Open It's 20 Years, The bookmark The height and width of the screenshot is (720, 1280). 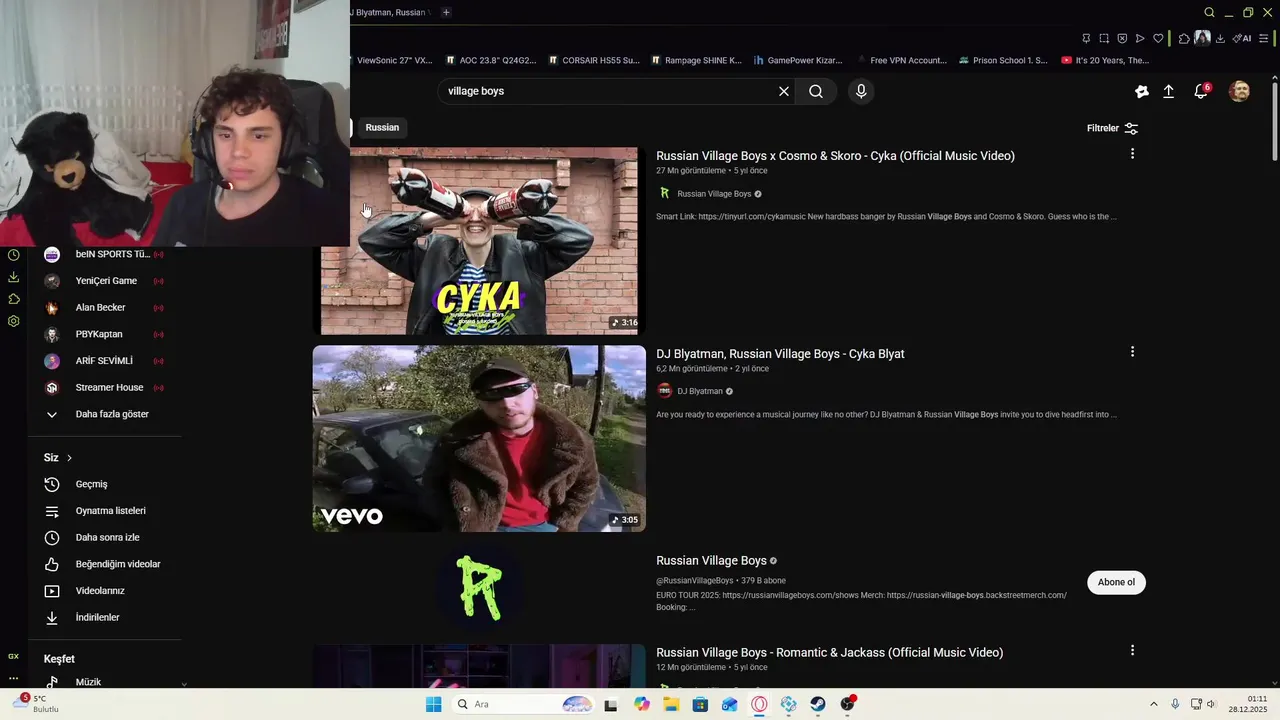tap(1105, 60)
